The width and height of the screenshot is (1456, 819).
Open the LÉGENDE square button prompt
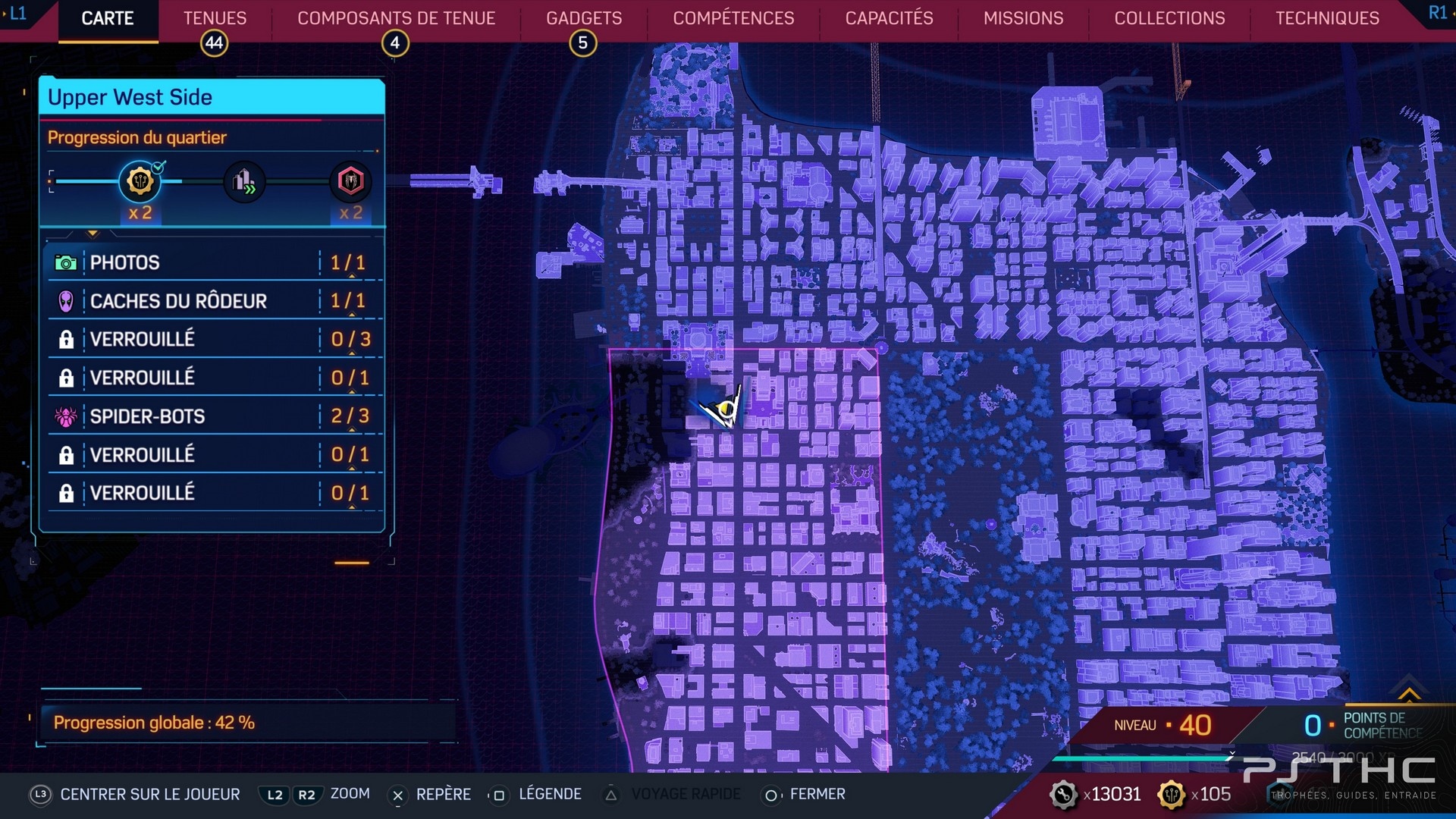[x=537, y=795]
